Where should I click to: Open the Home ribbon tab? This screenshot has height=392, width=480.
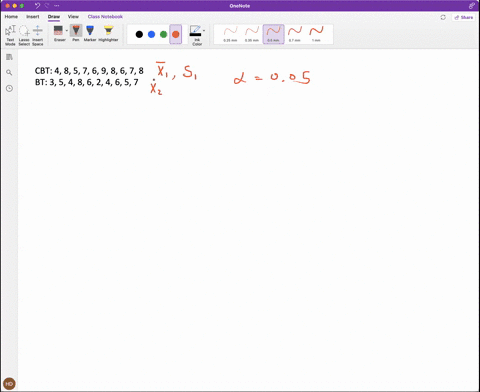click(x=11, y=16)
